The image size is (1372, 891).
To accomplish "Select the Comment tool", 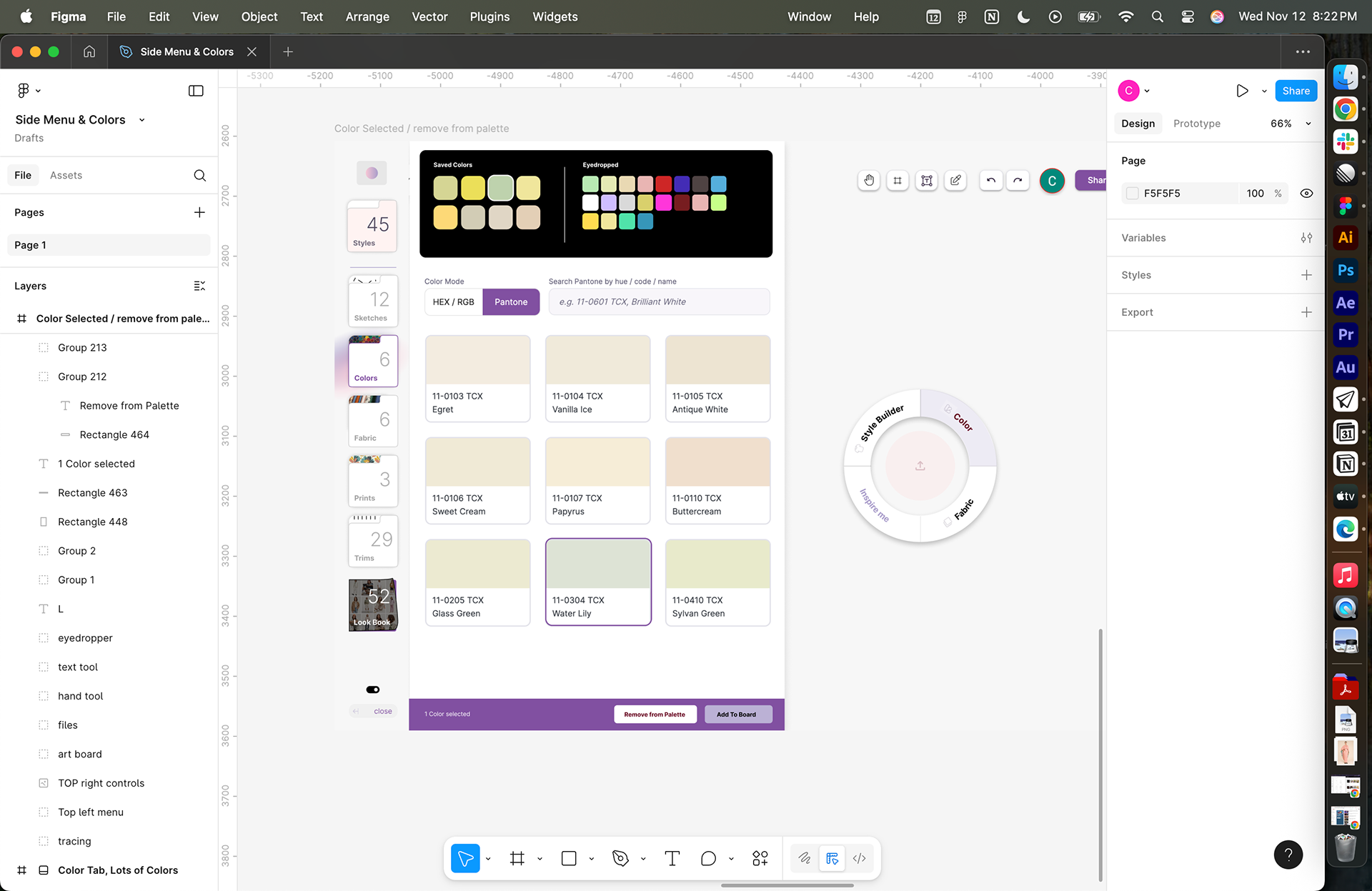I will coord(708,858).
